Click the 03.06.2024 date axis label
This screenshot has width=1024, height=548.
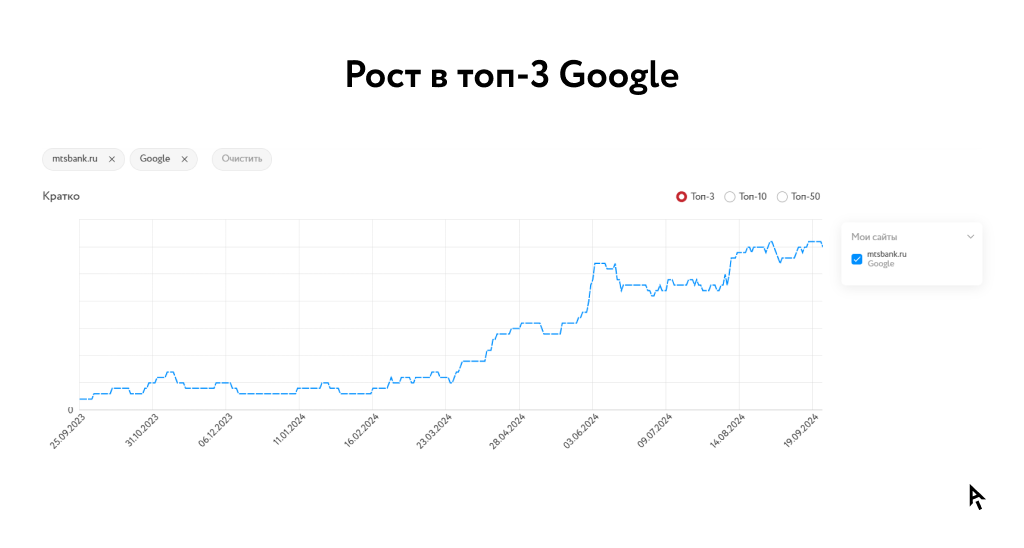[x=580, y=431]
